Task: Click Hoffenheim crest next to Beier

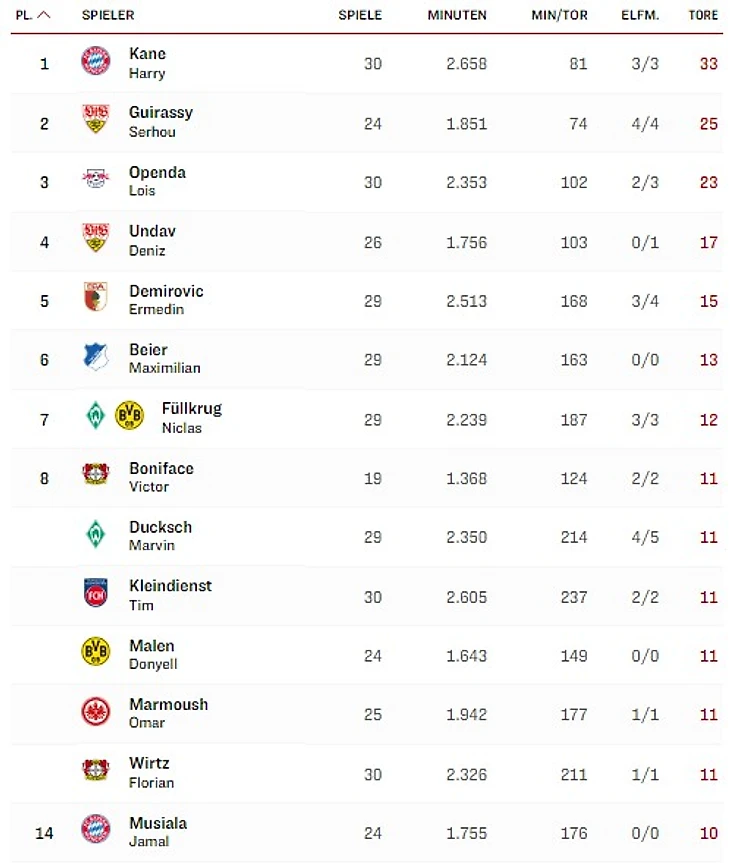Action: (x=96, y=357)
